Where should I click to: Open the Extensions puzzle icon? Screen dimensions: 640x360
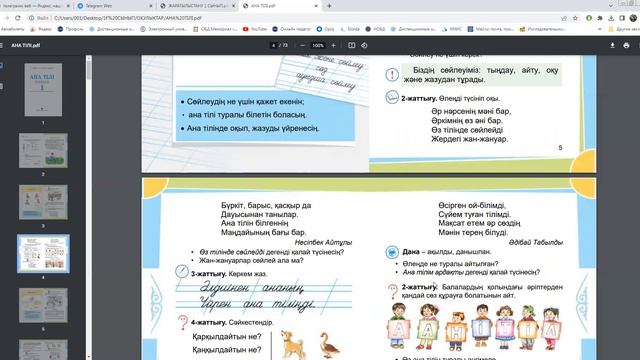tap(600, 18)
